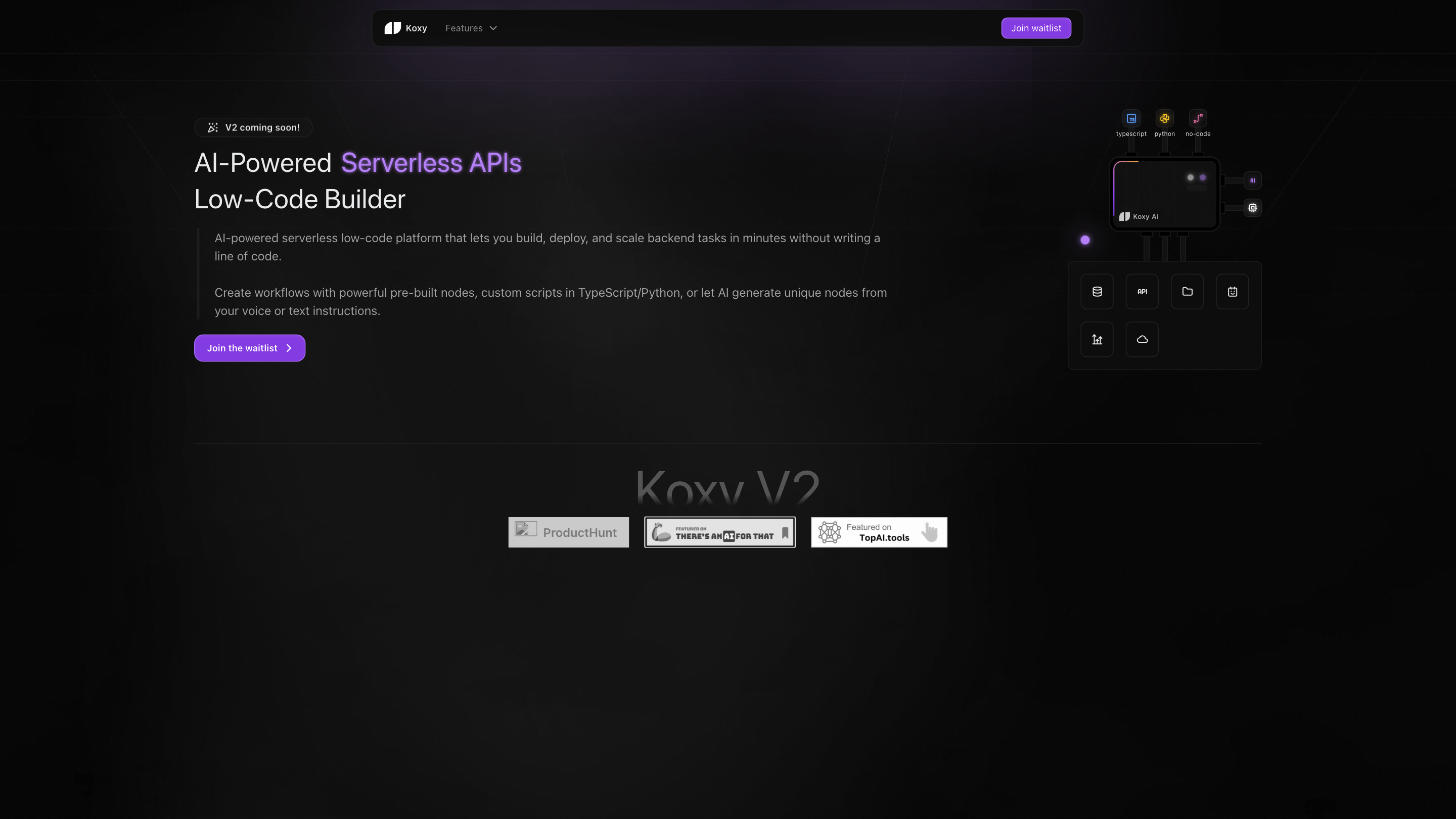Open the database node icon
The height and width of the screenshot is (819, 1456).
click(x=1097, y=291)
